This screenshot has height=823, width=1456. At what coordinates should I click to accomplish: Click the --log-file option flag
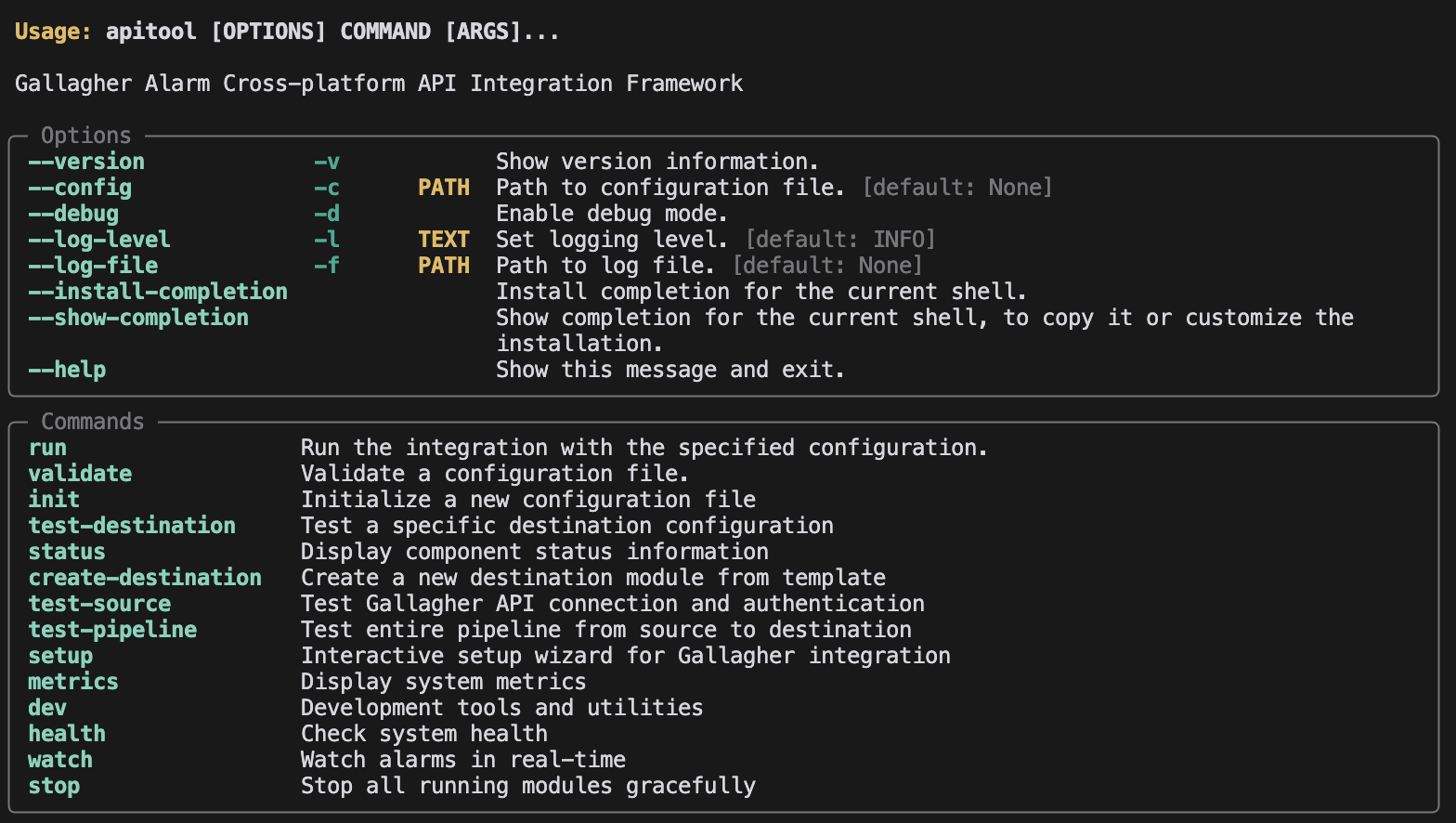(93, 266)
